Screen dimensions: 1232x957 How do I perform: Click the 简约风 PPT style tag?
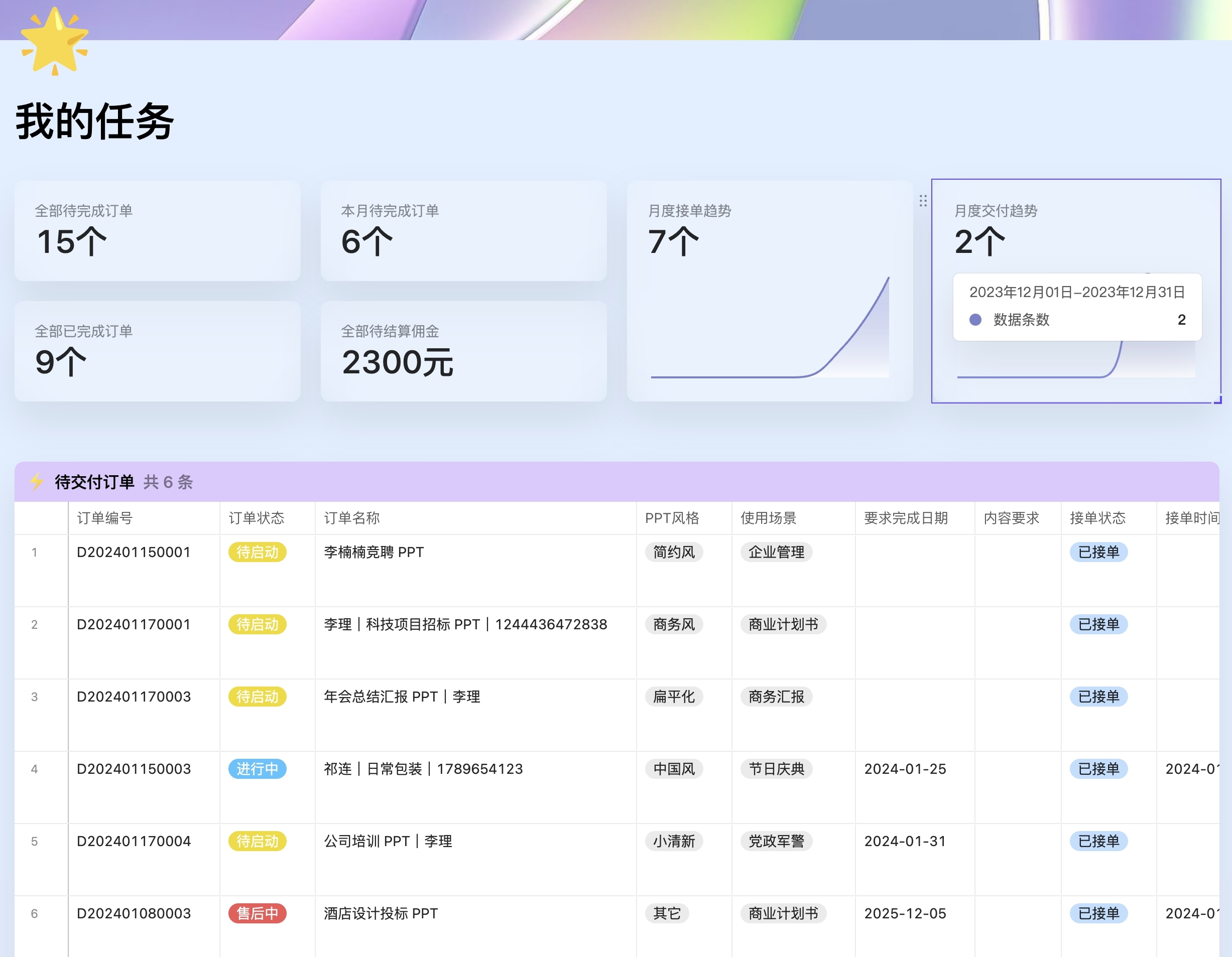click(x=674, y=552)
